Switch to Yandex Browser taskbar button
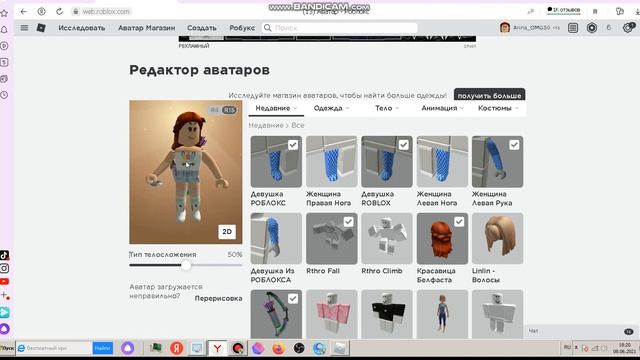The height and width of the screenshot is (360, 640). click(217, 348)
